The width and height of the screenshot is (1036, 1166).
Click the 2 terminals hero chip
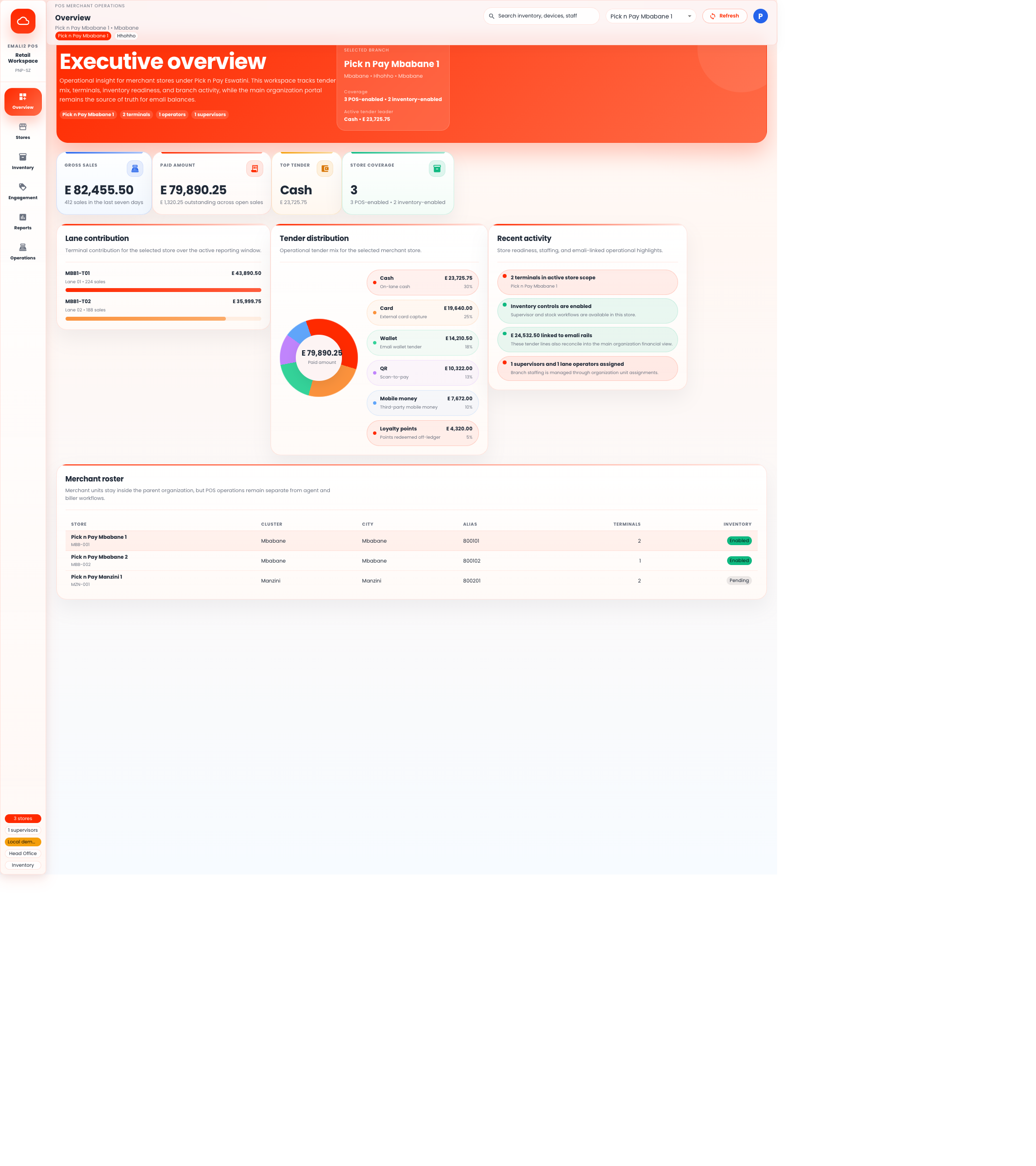tap(136, 115)
